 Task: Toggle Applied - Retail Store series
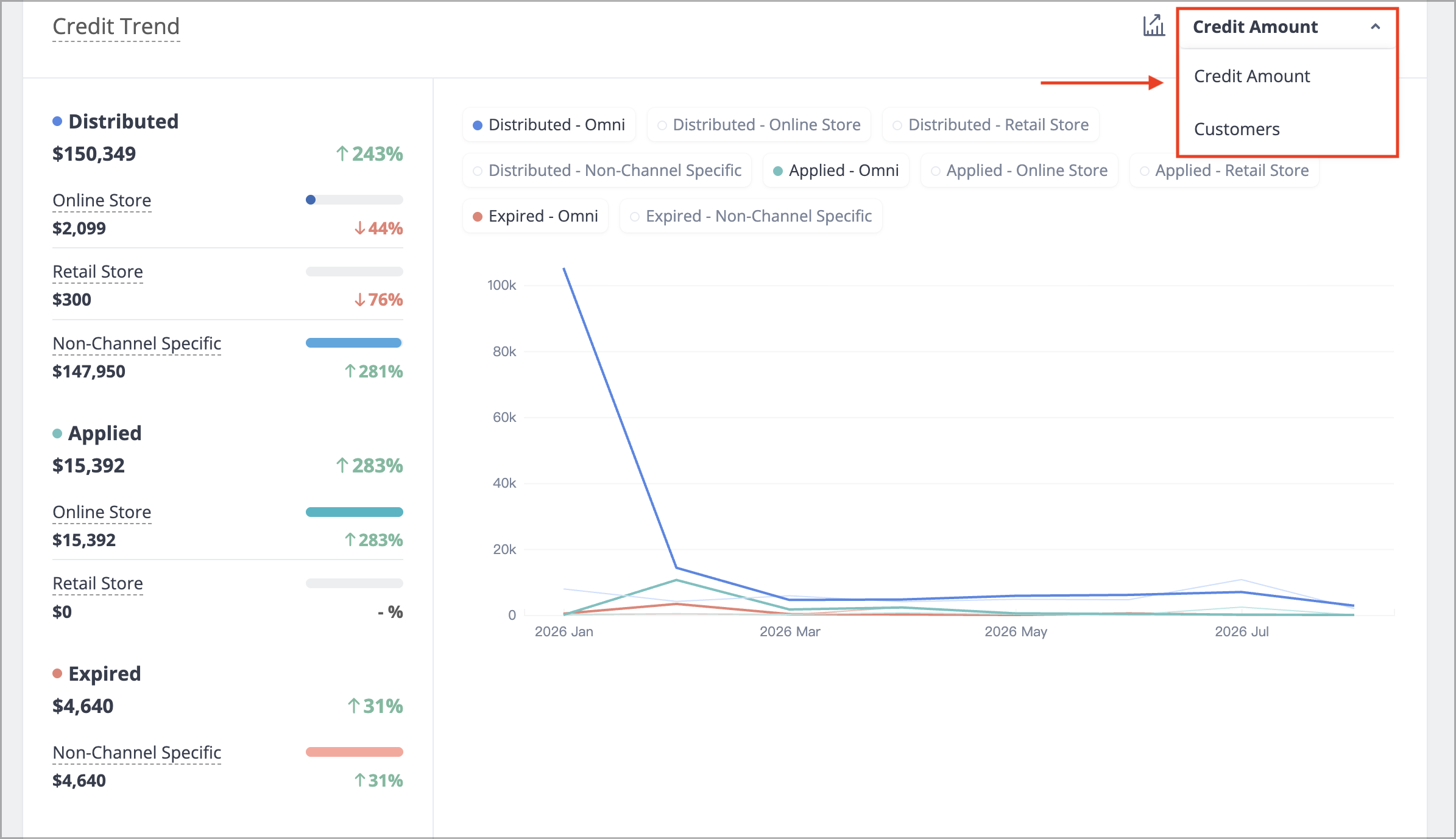point(1225,170)
